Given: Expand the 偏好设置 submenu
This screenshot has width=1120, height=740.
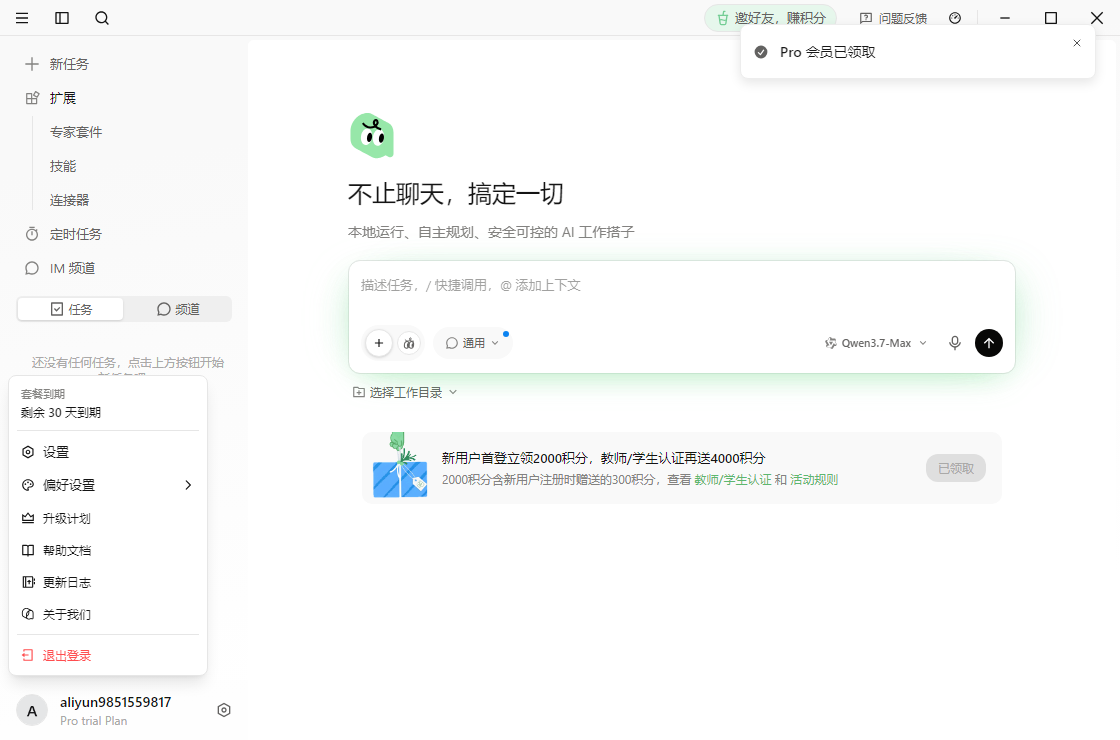Looking at the screenshot, I should (108, 485).
